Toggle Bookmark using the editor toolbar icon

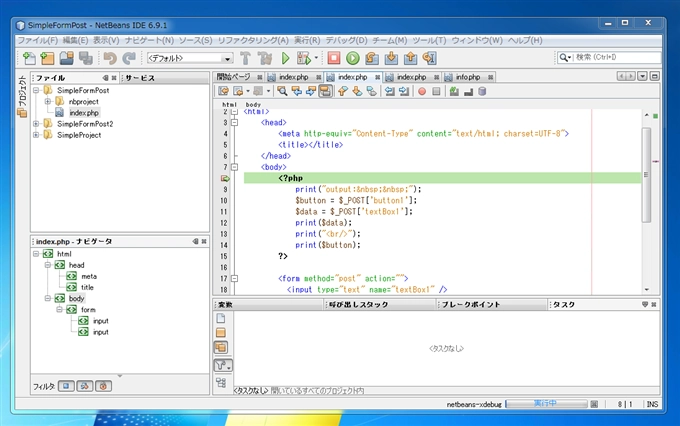pos(372,91)
